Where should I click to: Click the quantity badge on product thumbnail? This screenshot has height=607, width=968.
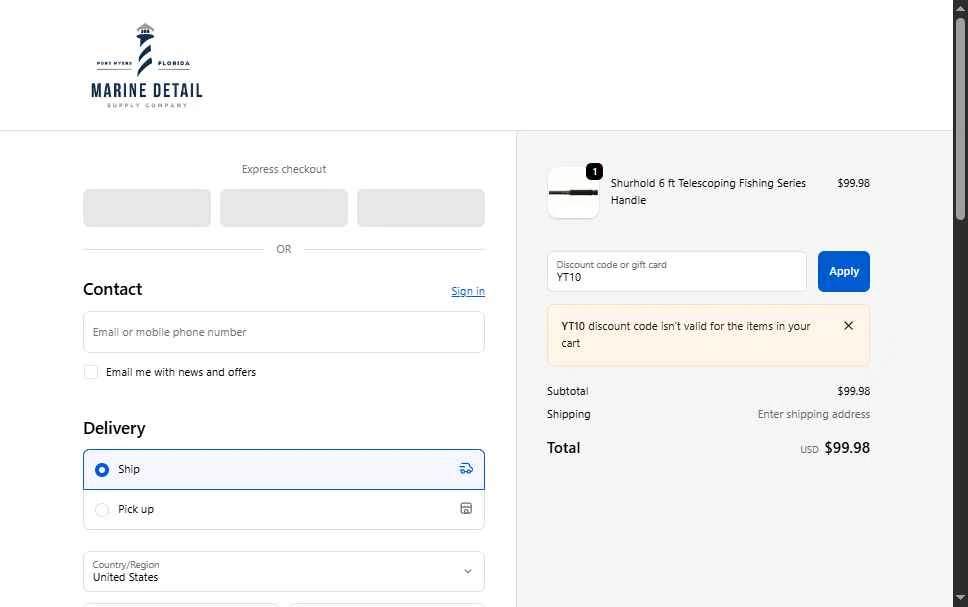594,172
